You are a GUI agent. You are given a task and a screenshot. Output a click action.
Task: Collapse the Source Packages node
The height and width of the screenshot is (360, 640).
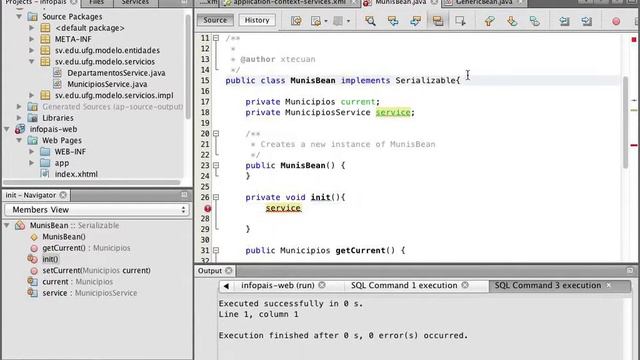[x=19, y=17]
